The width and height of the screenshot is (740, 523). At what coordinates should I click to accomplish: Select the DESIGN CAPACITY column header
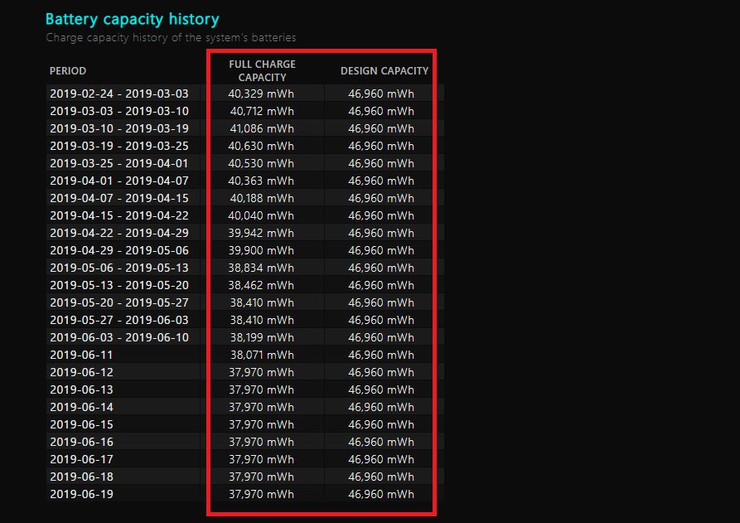384,71
